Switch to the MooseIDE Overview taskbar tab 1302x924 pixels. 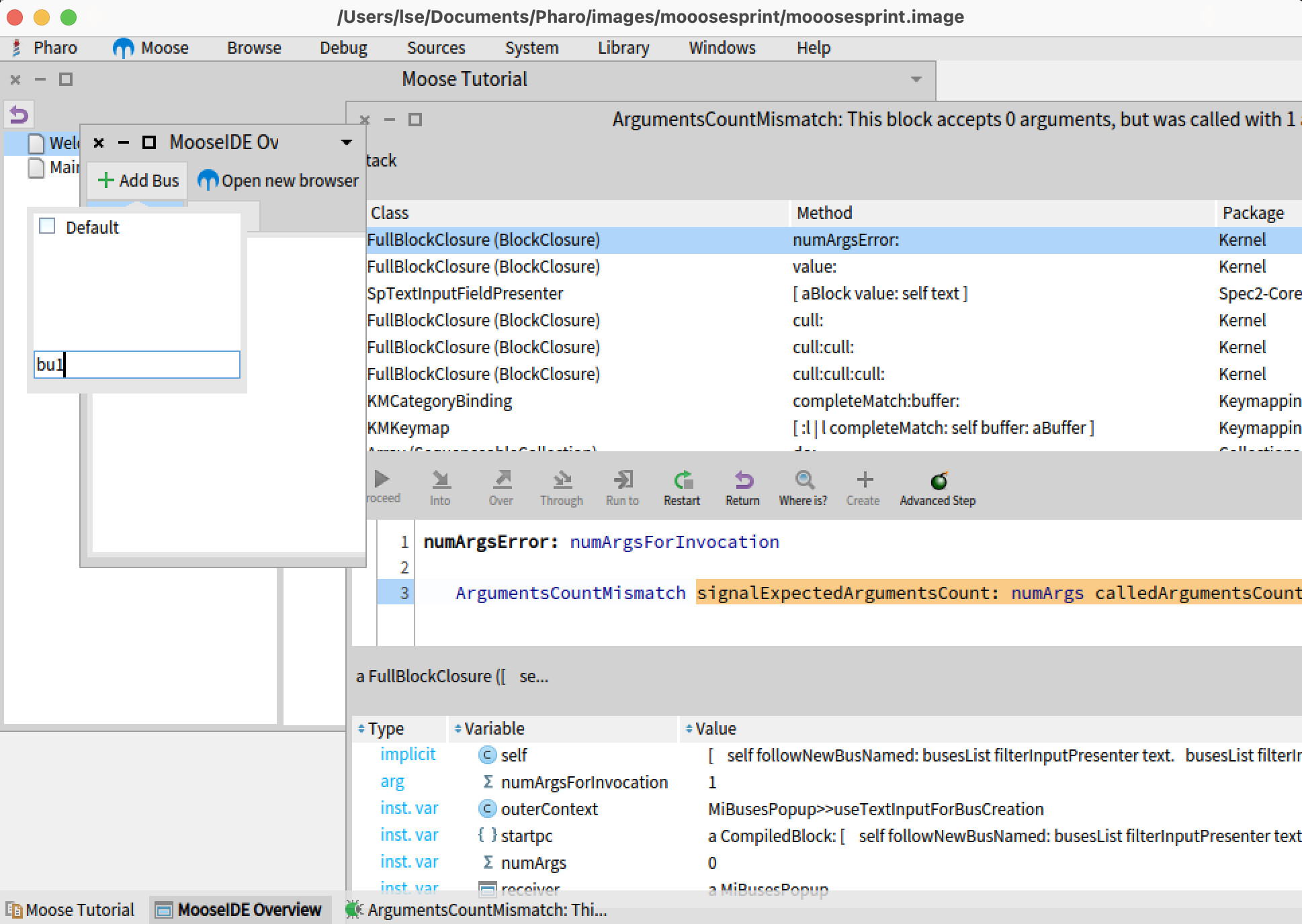tap(240, 909)
